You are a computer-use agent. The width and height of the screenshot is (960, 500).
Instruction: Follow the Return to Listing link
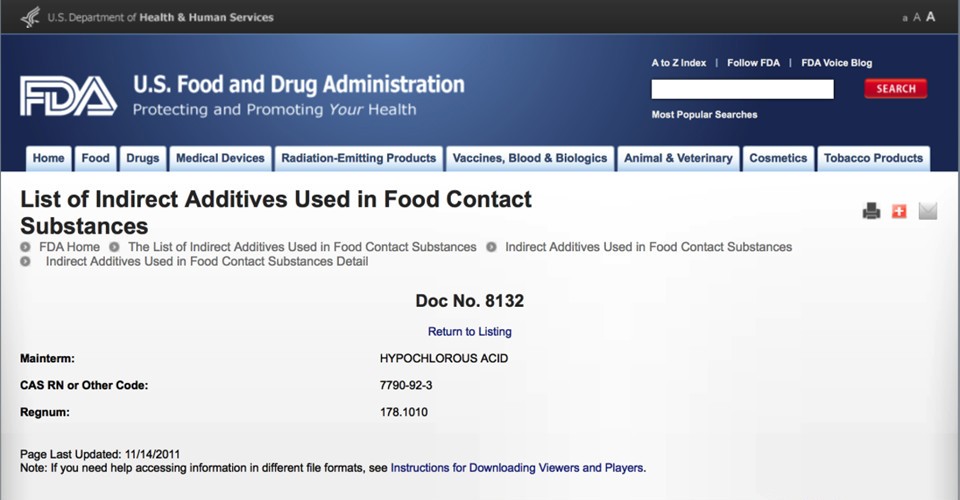point(469,332)
